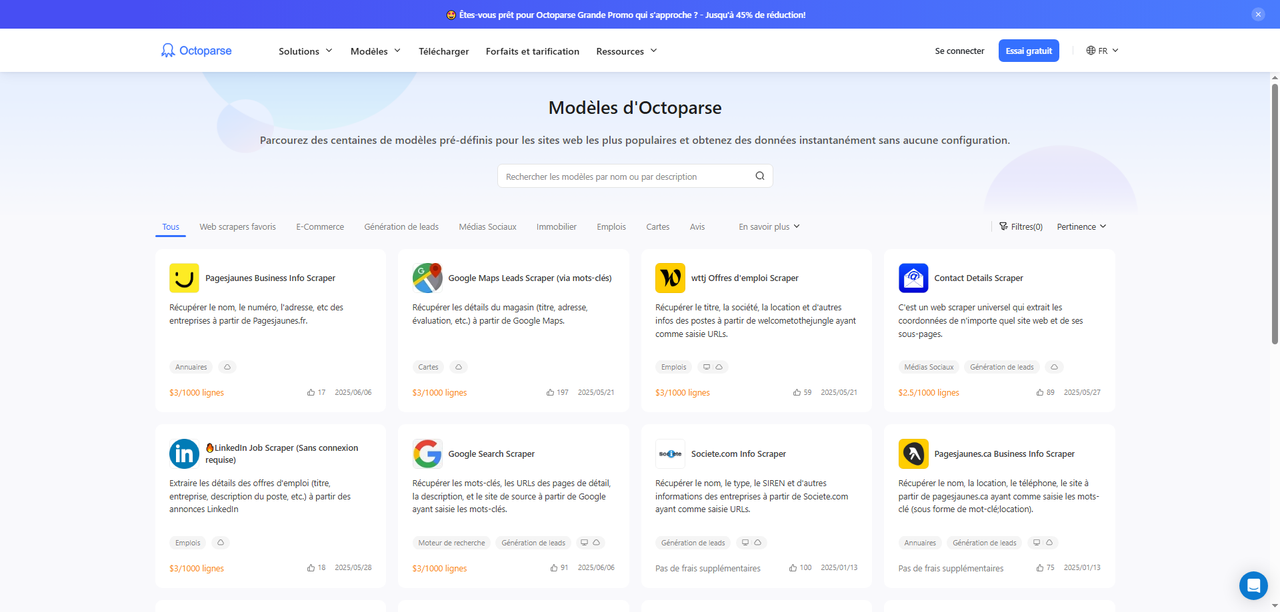Expand the En savoir plus categories
This screenshot has width=1280, height=612.
point(769,227)
